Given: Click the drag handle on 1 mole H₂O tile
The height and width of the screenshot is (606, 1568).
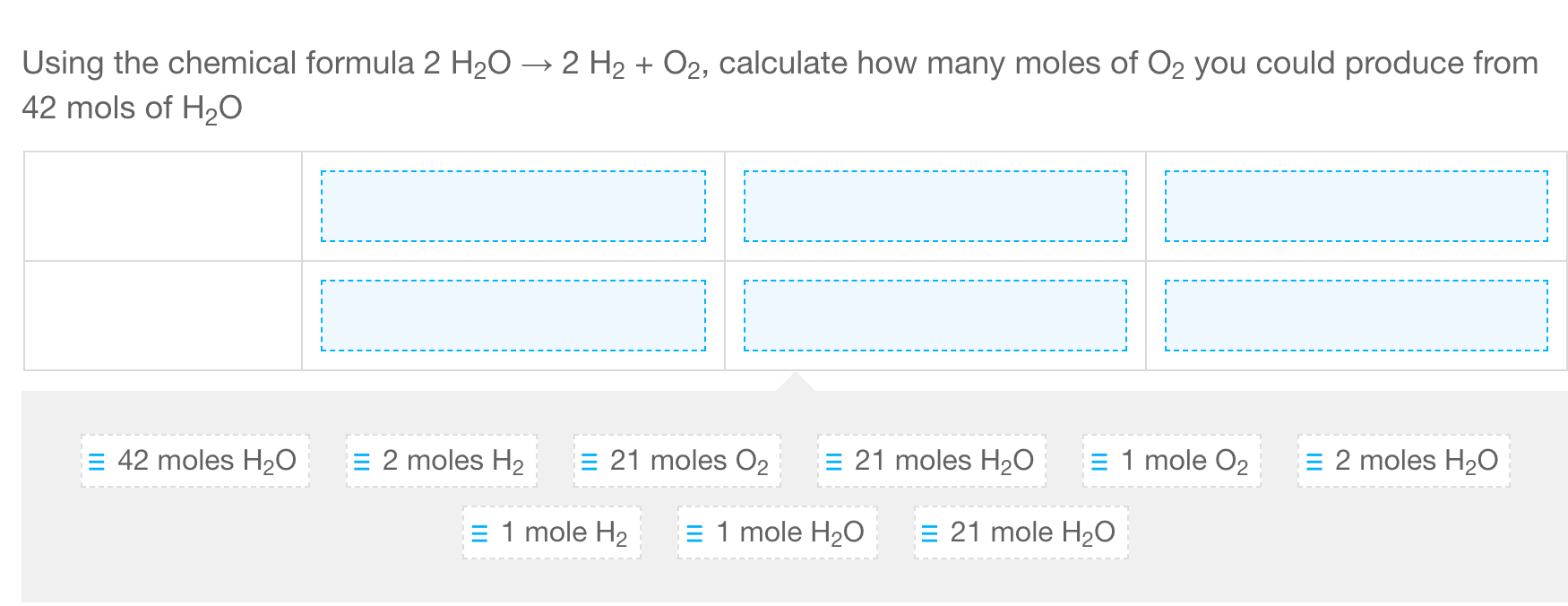Looking at the screenshot, I should pos(693,532).
